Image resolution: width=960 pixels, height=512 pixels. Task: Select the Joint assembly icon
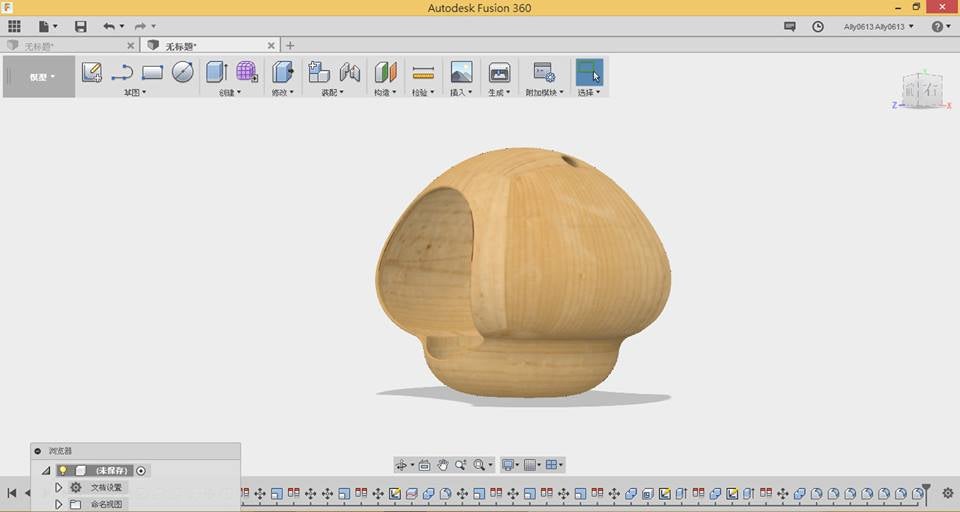[x=350, y=72]
